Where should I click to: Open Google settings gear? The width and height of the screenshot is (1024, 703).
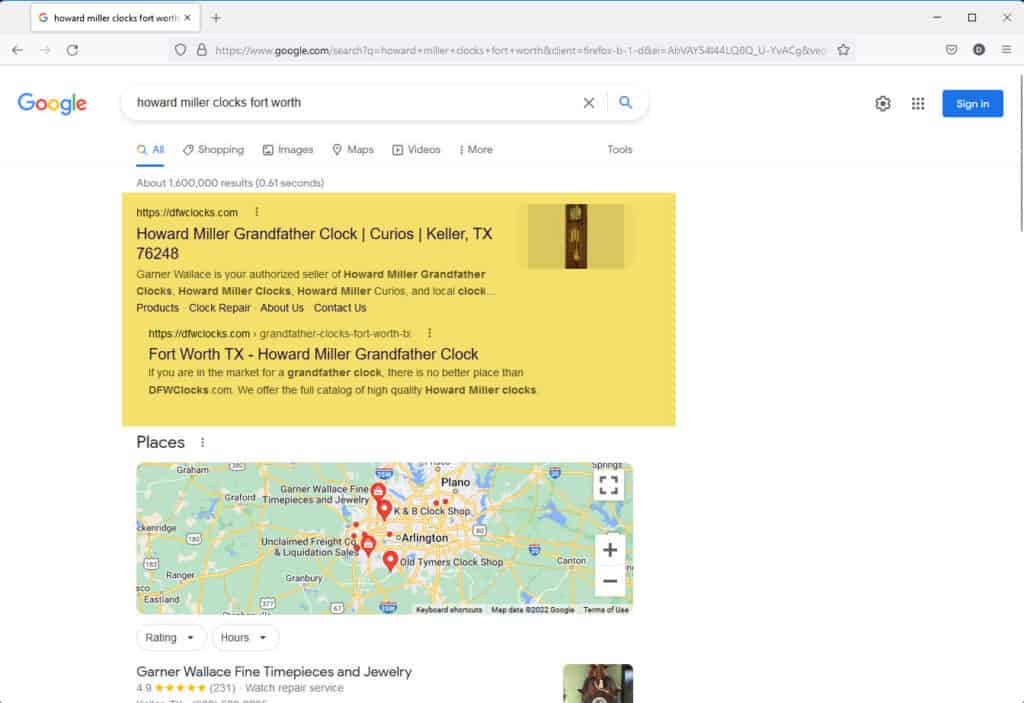883,103
